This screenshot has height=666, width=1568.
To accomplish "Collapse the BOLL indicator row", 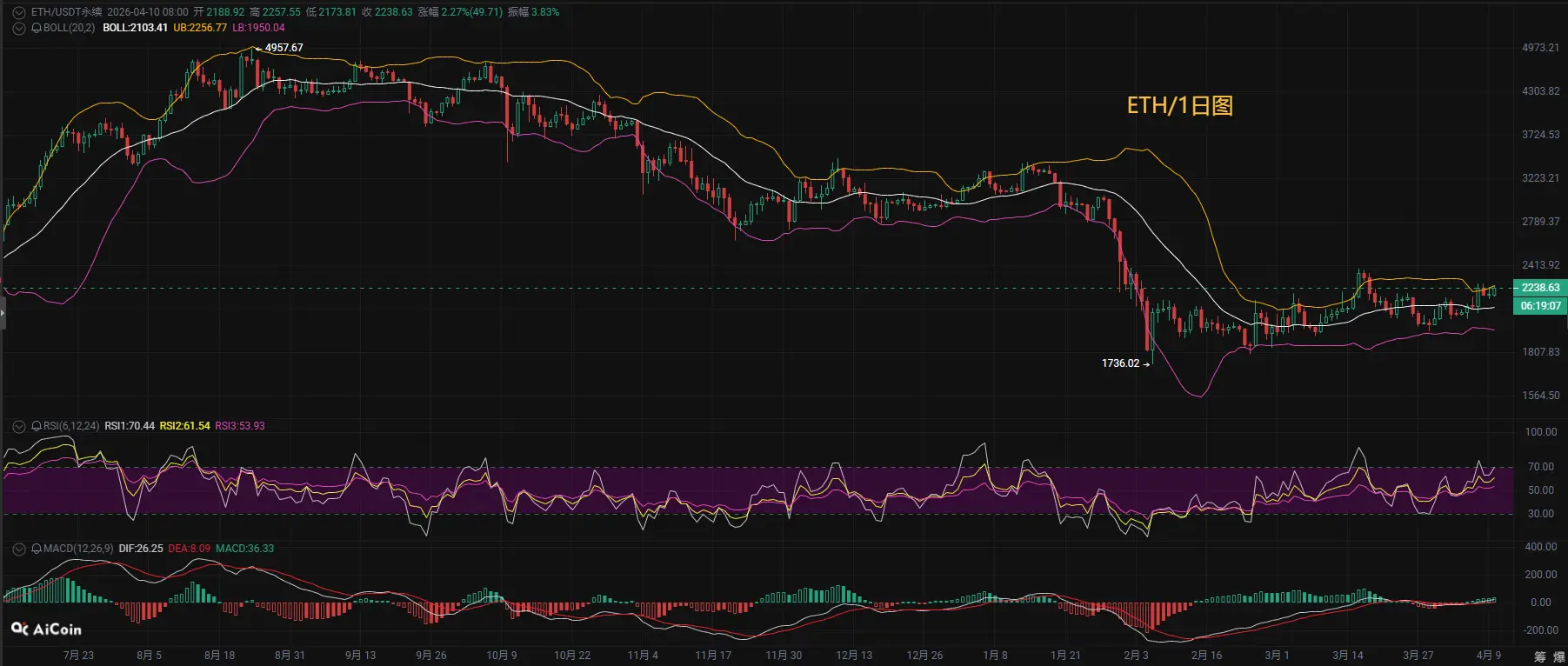I will 19,28.
